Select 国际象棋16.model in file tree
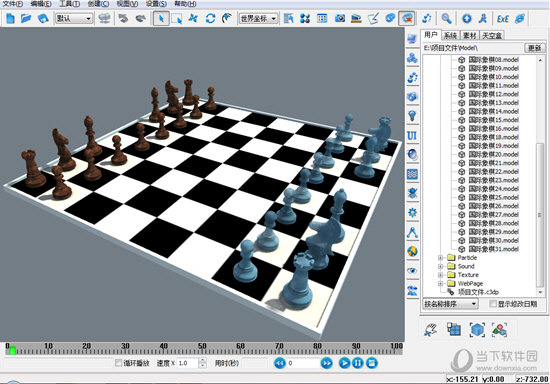 click(493, 128)
